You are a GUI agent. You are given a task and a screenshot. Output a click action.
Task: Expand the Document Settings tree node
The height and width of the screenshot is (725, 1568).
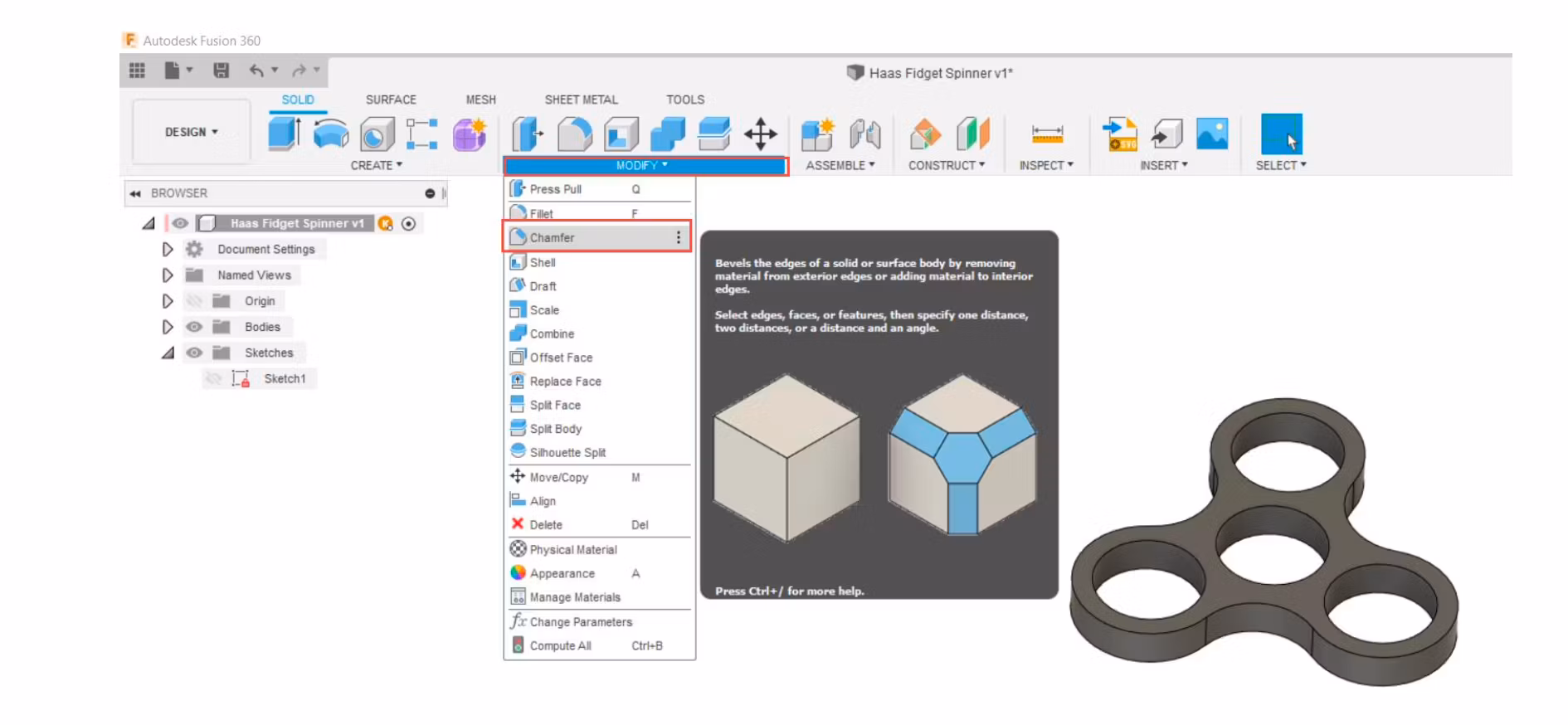tap(168, 250)
